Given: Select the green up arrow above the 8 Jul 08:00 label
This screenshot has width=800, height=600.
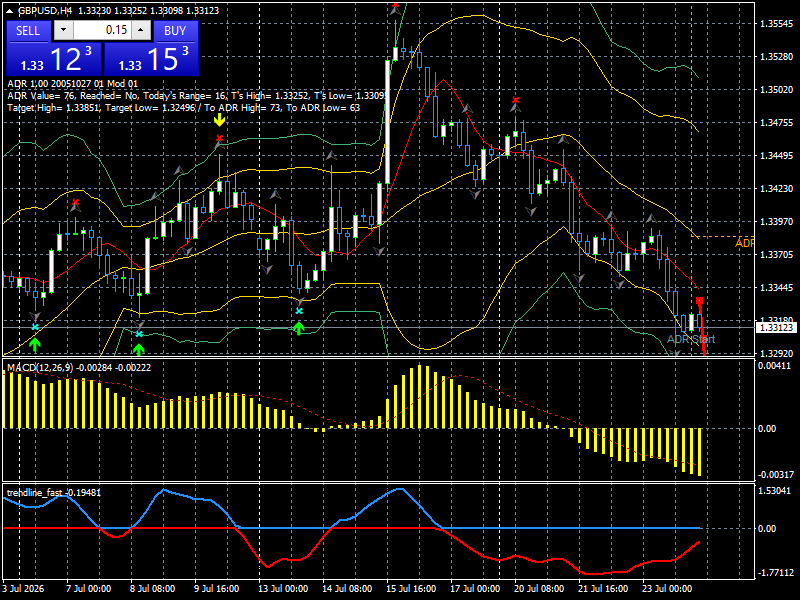Looking at the screenshot, I should 139,349.
